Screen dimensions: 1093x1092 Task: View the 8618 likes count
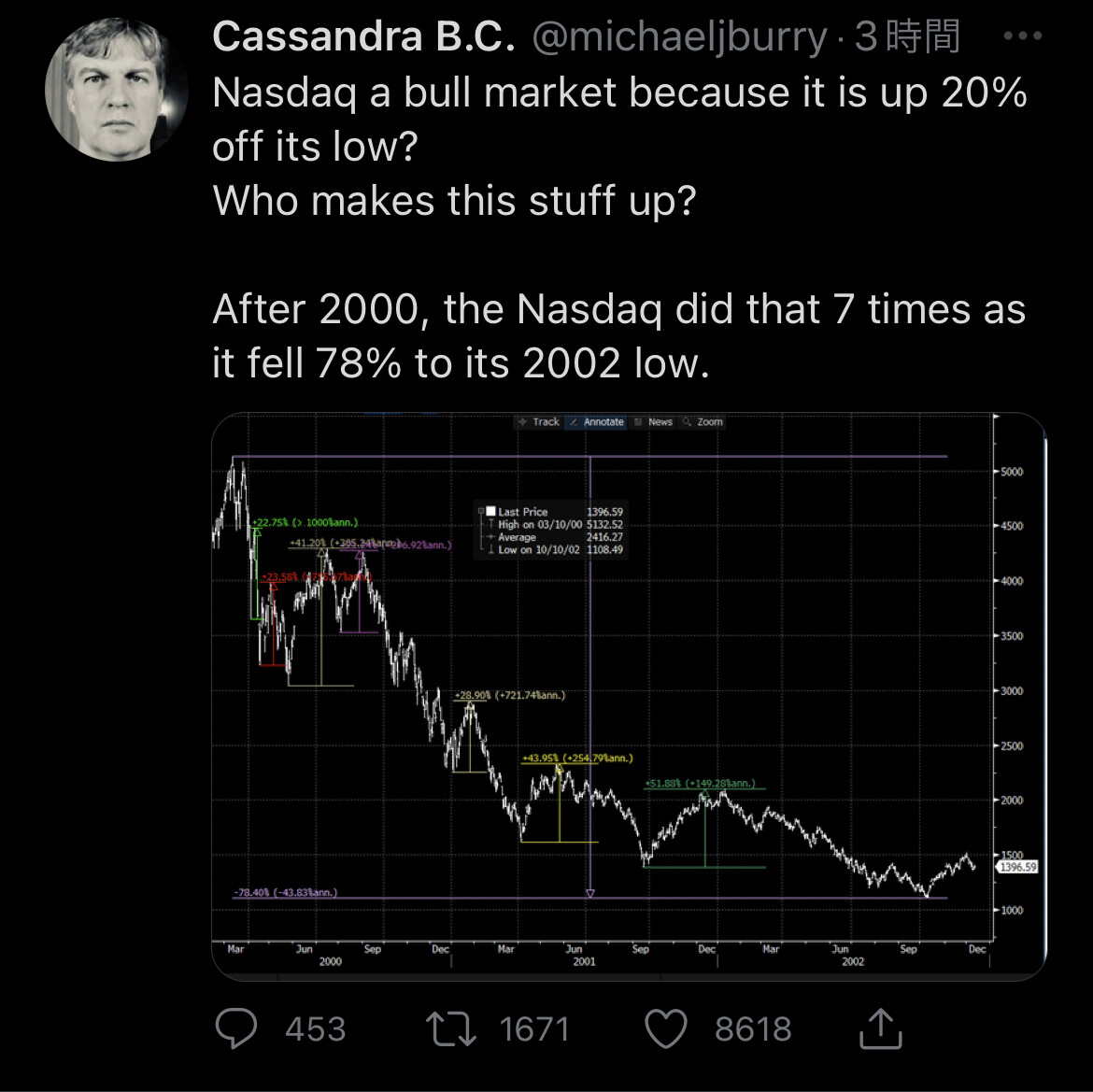tap(753, 1029)
